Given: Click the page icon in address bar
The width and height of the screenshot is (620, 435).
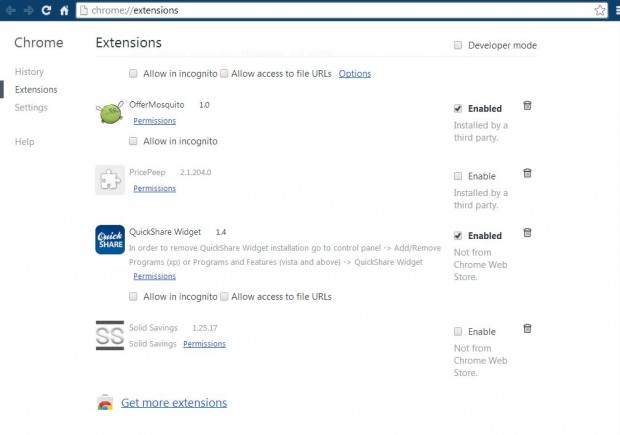Looking at the screenshot, I should (x=83, y=10).
